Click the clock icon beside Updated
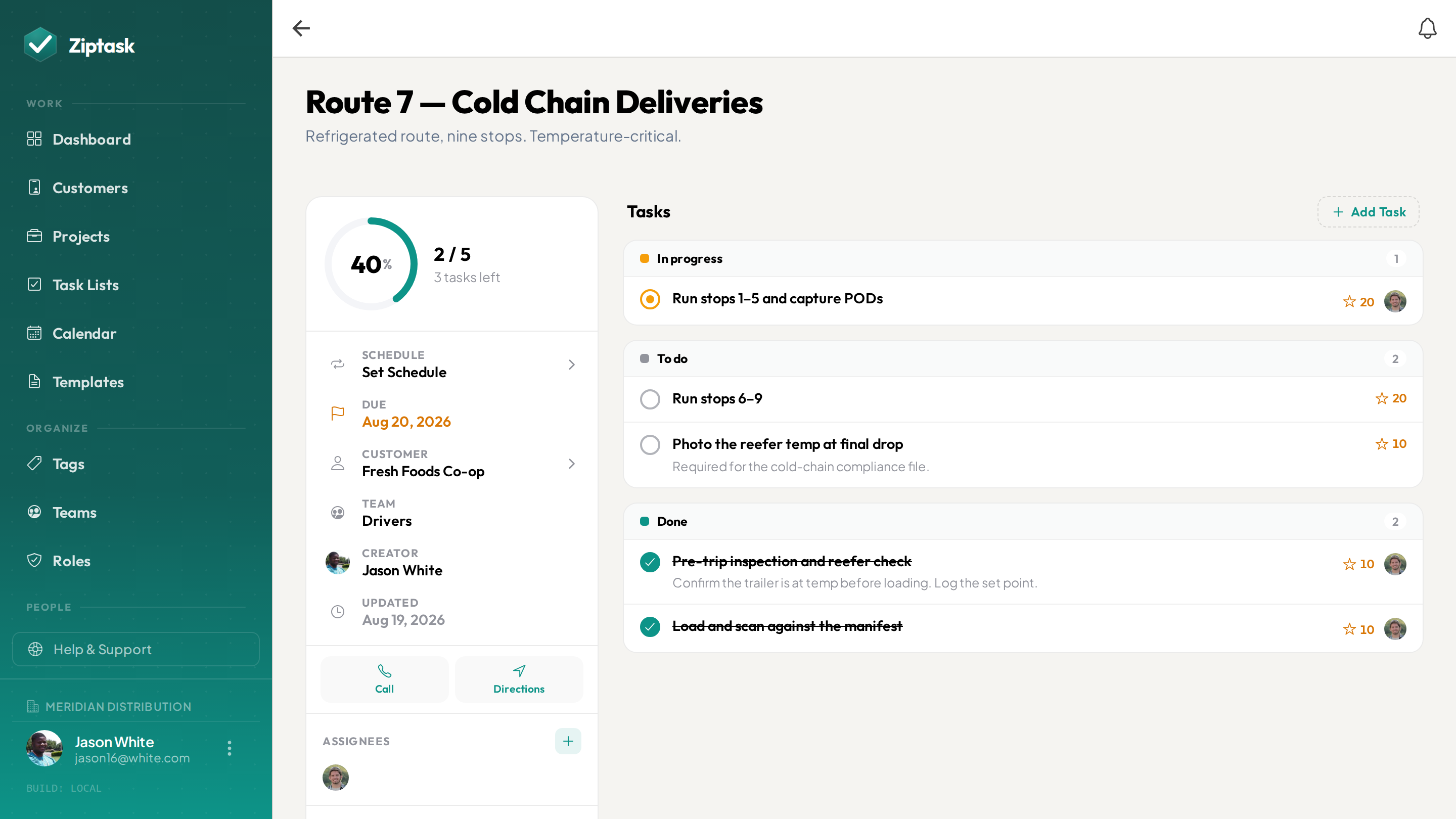Viewport: 1456px width, 819px height. tap(337, 612)
